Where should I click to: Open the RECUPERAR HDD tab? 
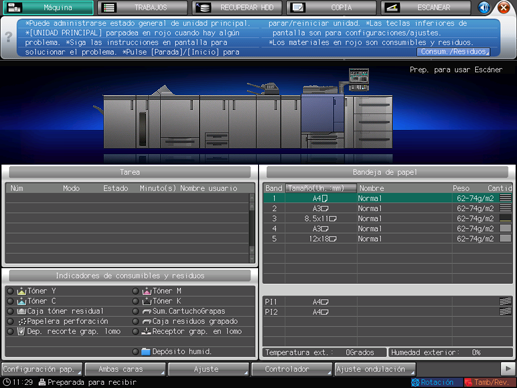tap(237, 7)
